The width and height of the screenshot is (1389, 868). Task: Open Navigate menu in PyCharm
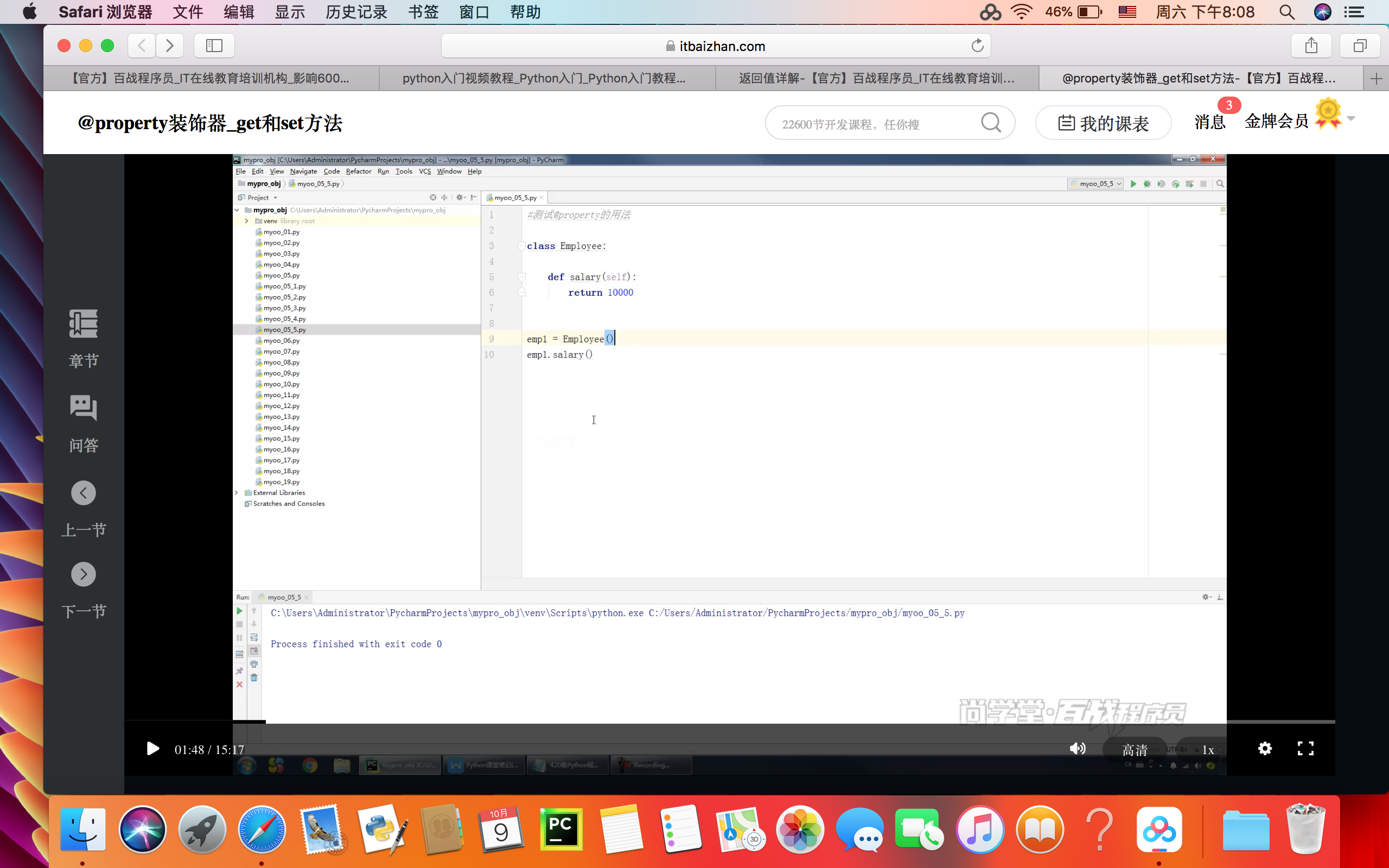coord(303,171)
